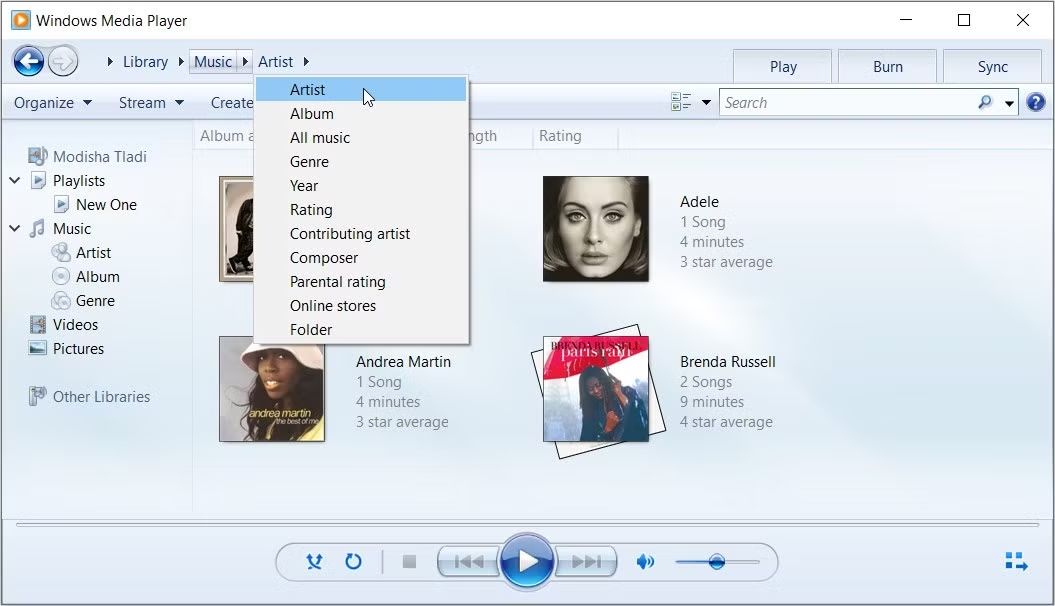Select the Adele album cover thumbnail
This screenshot has width=1055, height=606.
tap(595, 229)
